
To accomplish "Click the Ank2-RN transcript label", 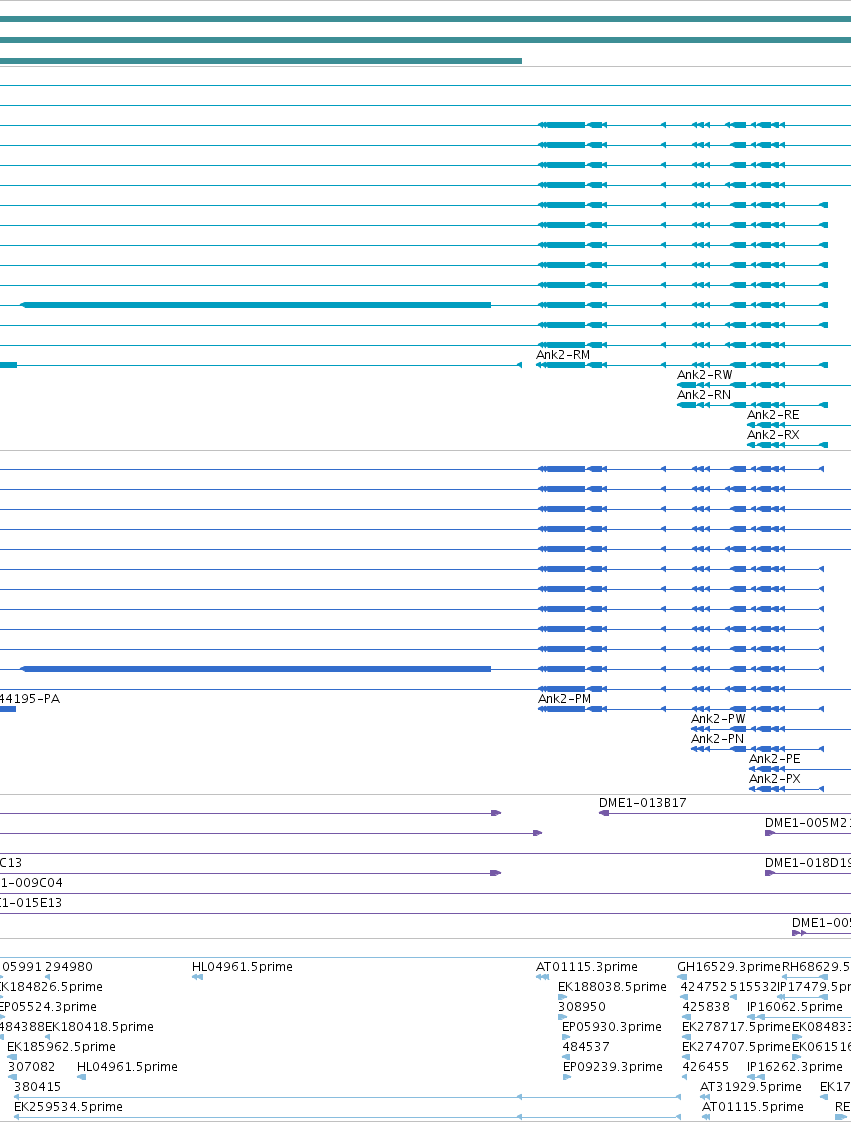I will tap(704, 395).
